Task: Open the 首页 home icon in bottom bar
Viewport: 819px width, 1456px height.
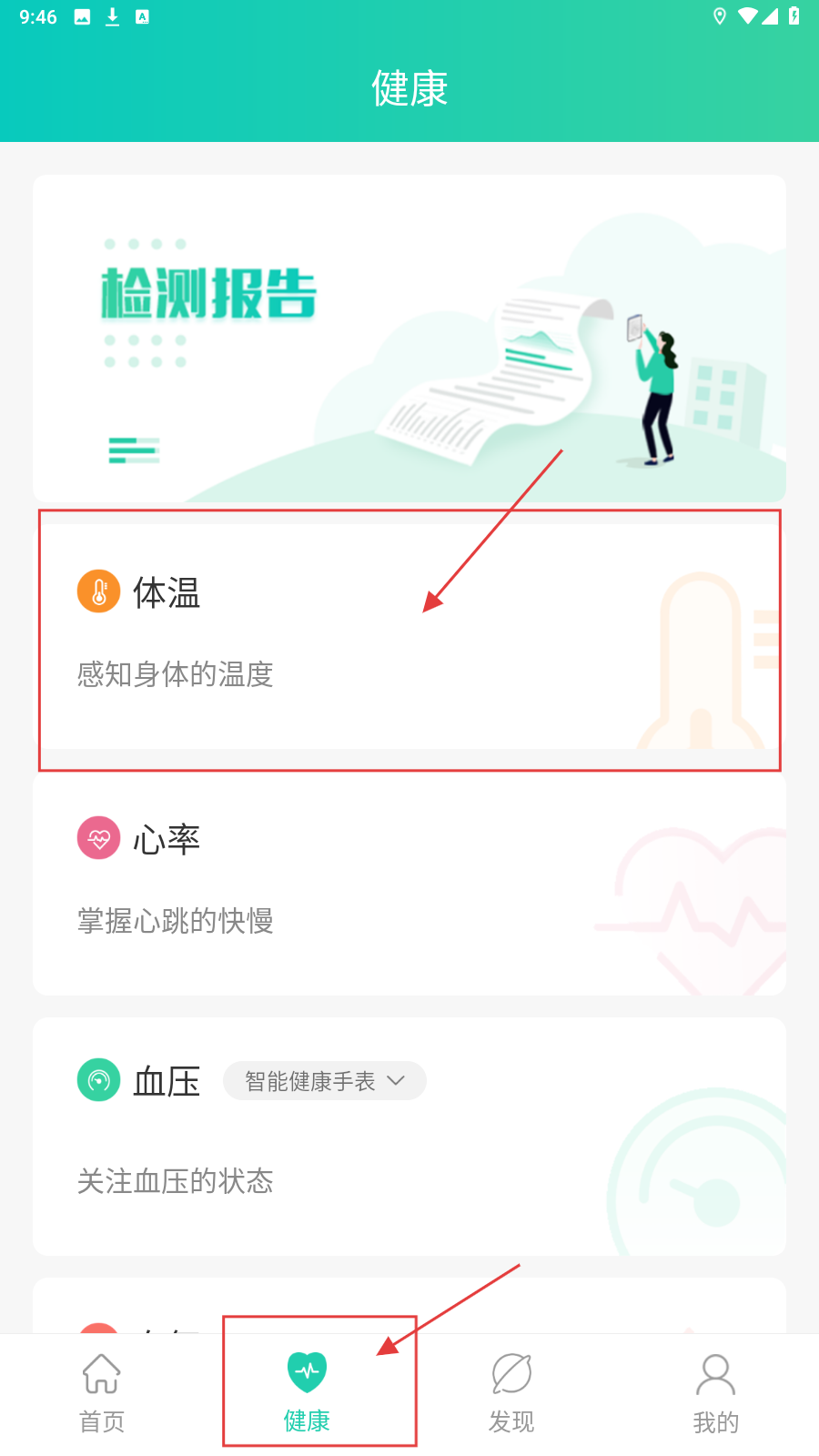Action: pyautogui.click(x=102, y=1374)
